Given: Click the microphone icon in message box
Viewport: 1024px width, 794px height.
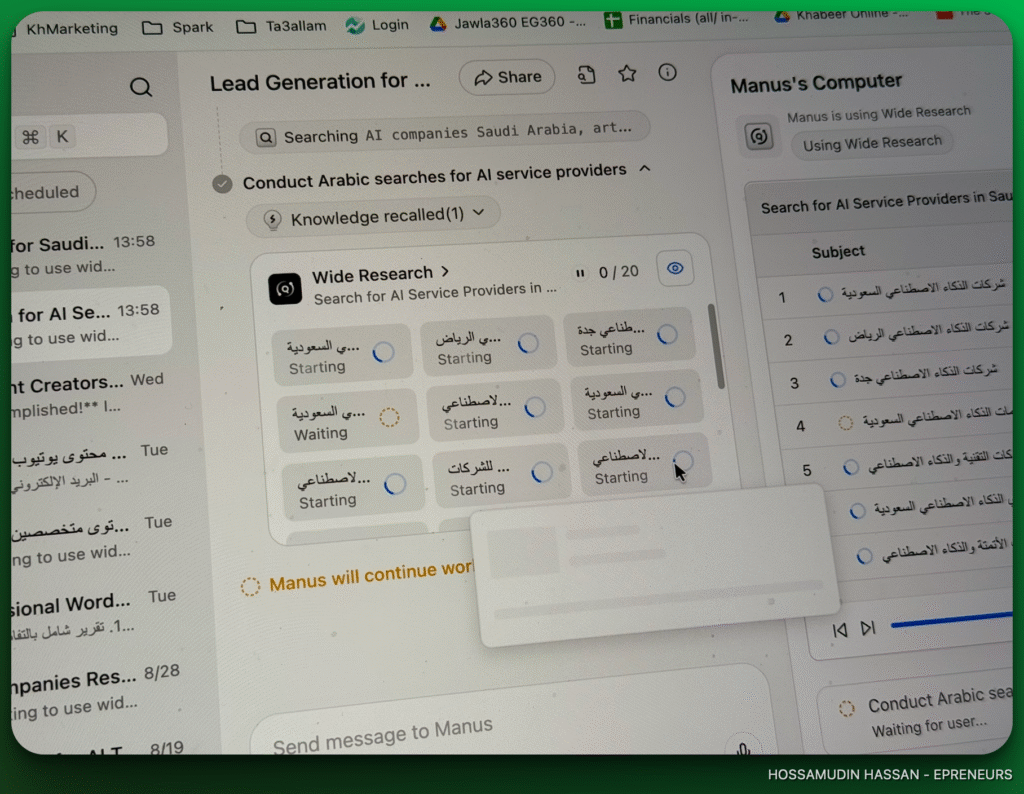Looking at the screenshot, I should [742, 747].
